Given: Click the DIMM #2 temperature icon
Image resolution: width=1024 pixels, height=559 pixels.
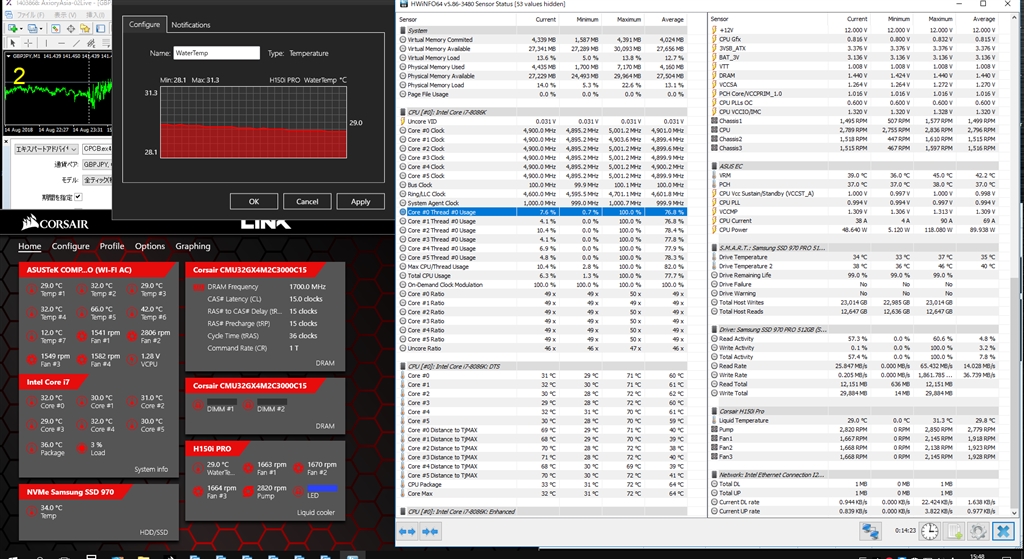Looking at the screenshot, I should pos(248,406).
